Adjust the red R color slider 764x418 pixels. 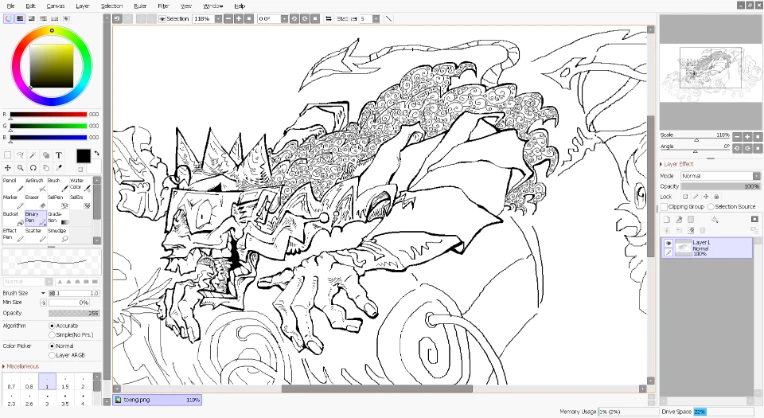(48, 114)
